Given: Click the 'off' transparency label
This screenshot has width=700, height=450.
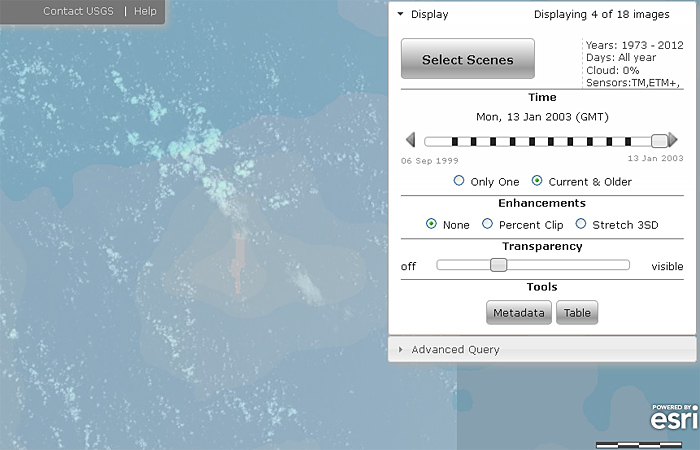Looking at the screenshot, I should tap(408, 267).
